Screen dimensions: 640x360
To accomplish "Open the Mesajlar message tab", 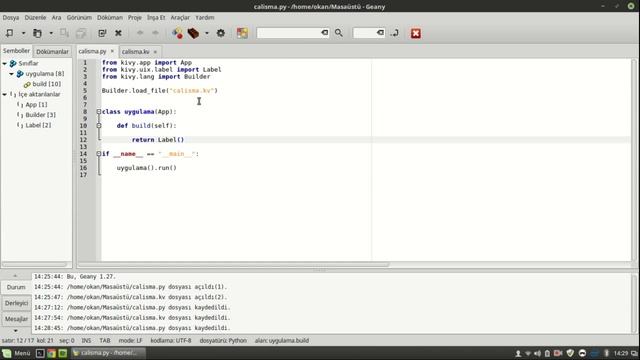I will [16, 319].
